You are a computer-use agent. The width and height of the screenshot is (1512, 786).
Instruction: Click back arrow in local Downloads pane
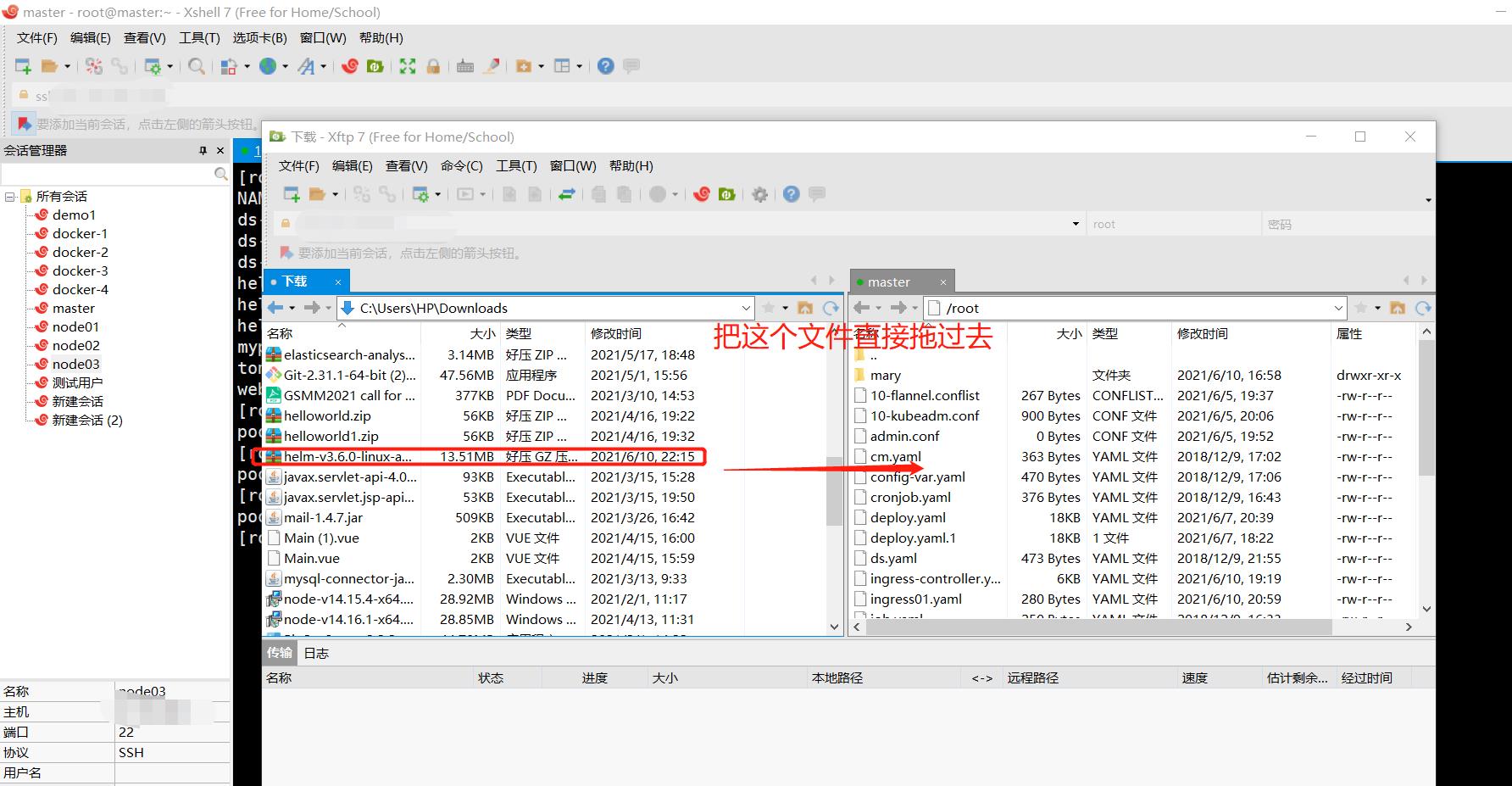tap(275, 308)
